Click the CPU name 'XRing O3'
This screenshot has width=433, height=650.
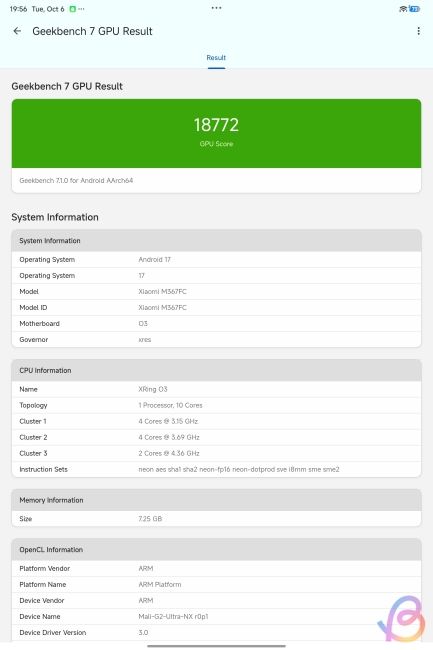pos(153,389)
